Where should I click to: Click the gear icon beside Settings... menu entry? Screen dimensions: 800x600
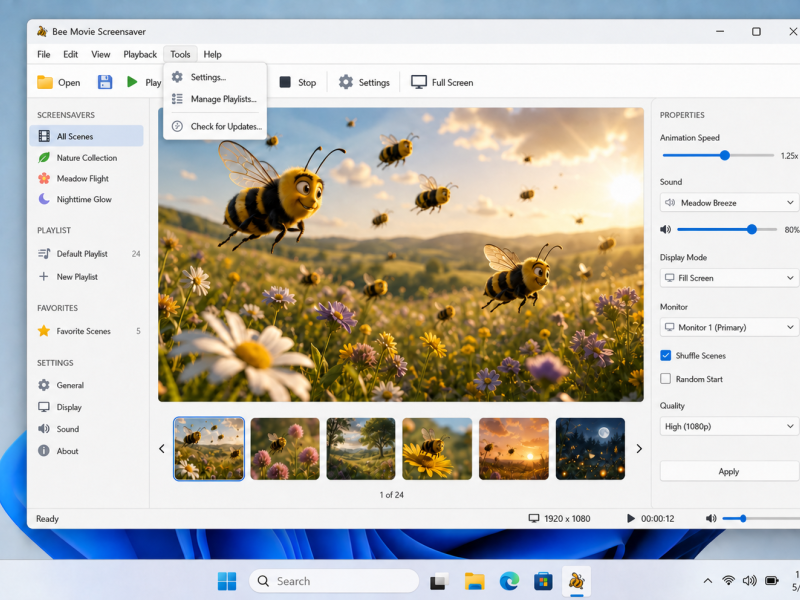tap(177, 77)
